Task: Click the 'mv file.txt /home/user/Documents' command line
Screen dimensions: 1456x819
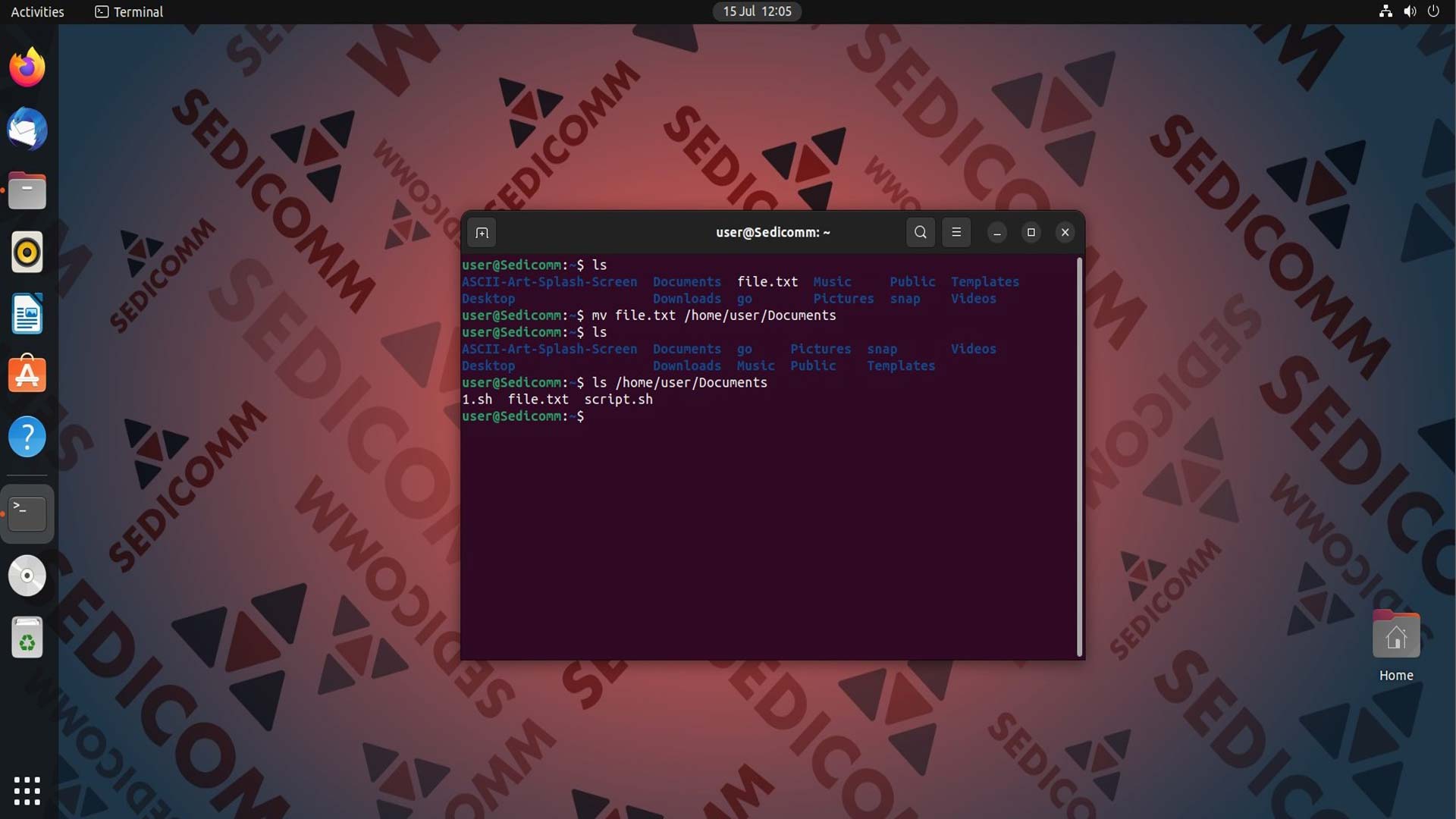Action: [x=714, y=315]
